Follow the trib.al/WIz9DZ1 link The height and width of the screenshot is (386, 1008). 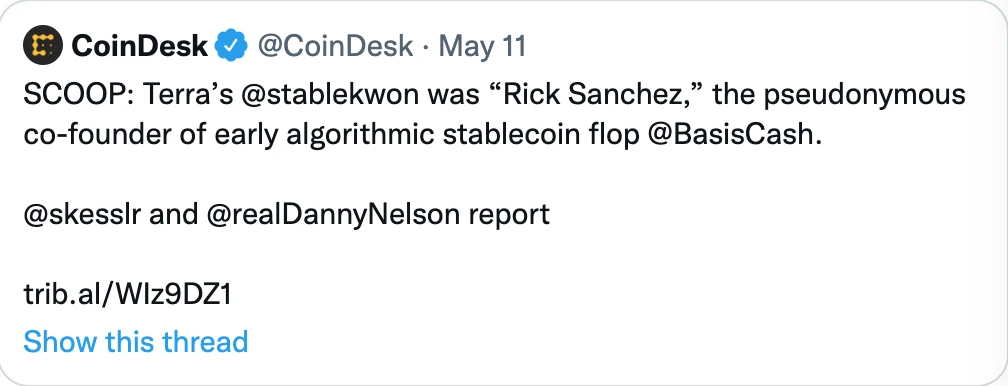pyautogui.click(x=127, y=295)
